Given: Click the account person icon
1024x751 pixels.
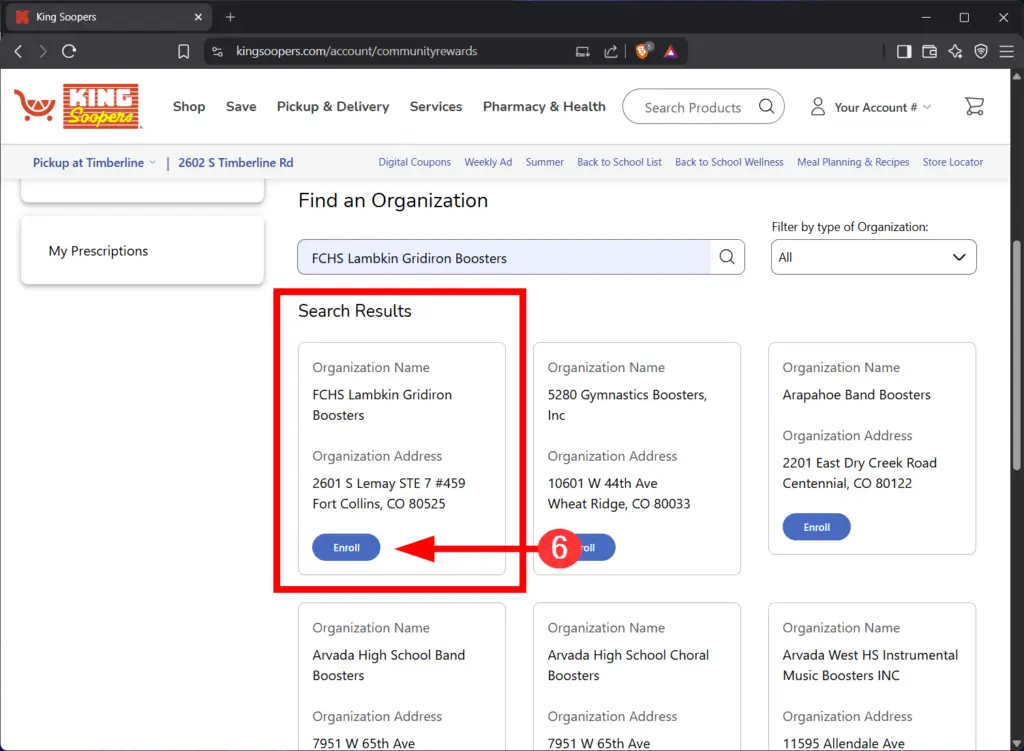Looking at the screenshot, I should pyautogui.click(x=818, y=106).
